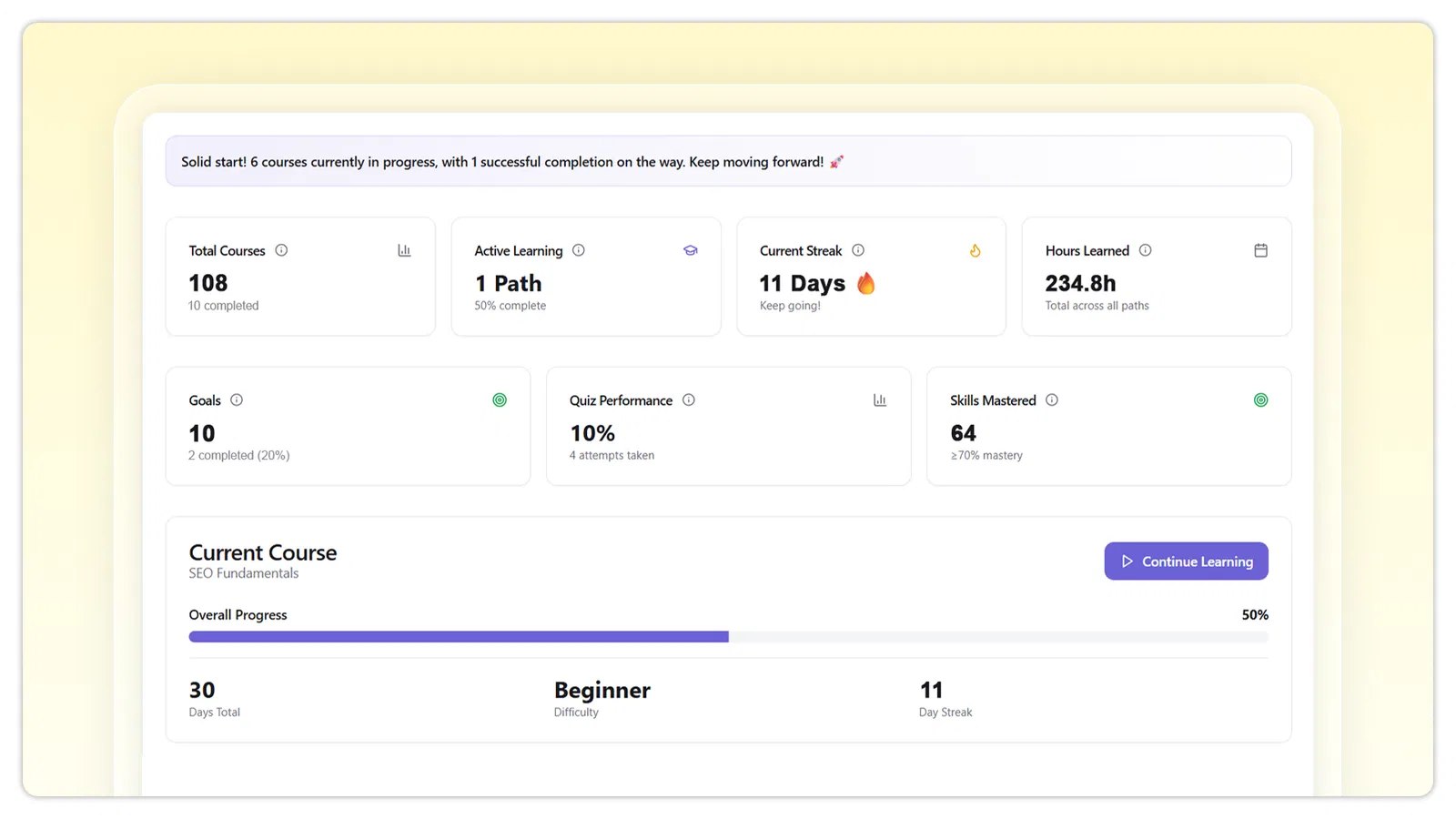Click the bar chart icon in Quiz Performance card

880,399
